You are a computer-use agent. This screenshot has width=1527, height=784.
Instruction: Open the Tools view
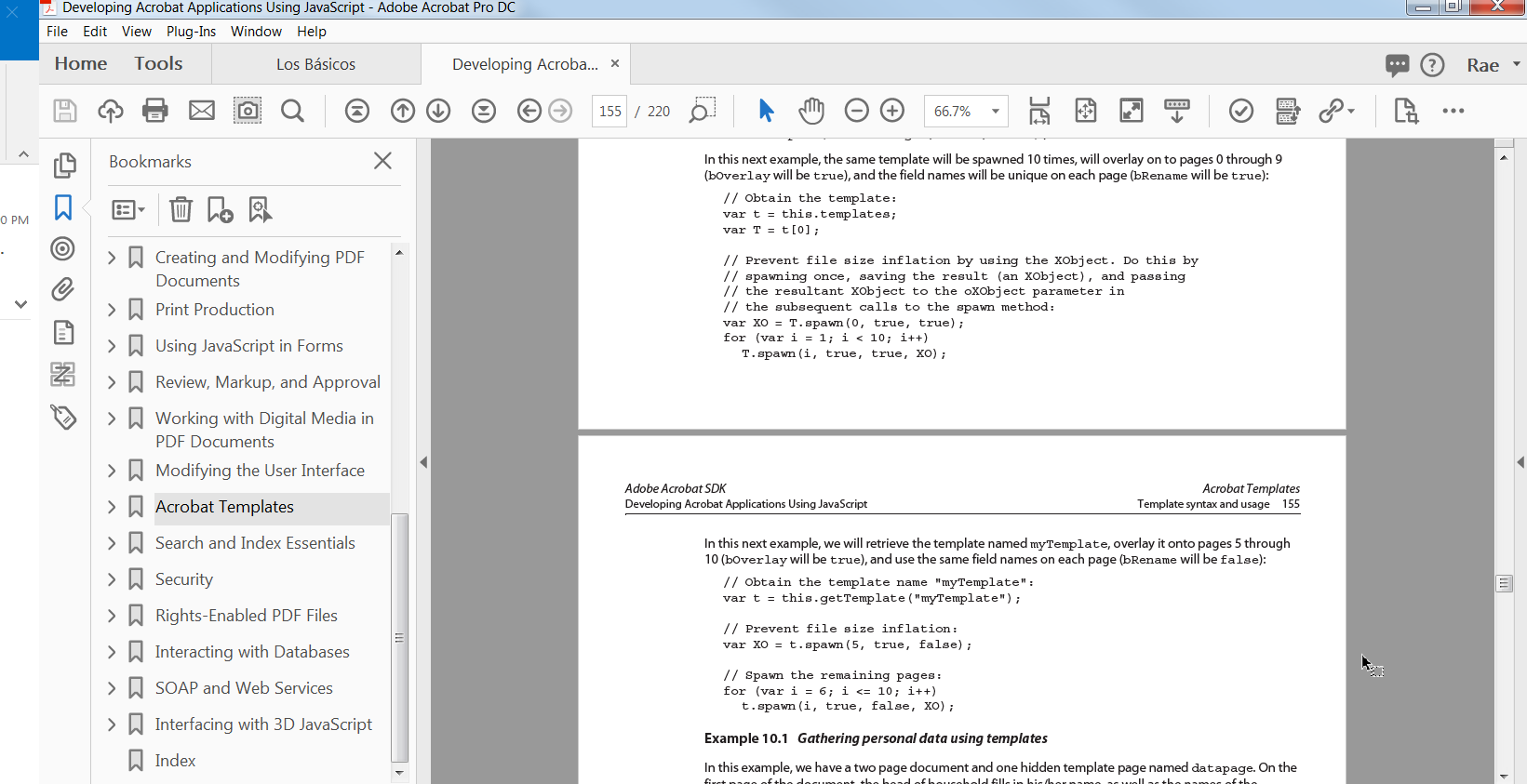click(x=158, y=63)
